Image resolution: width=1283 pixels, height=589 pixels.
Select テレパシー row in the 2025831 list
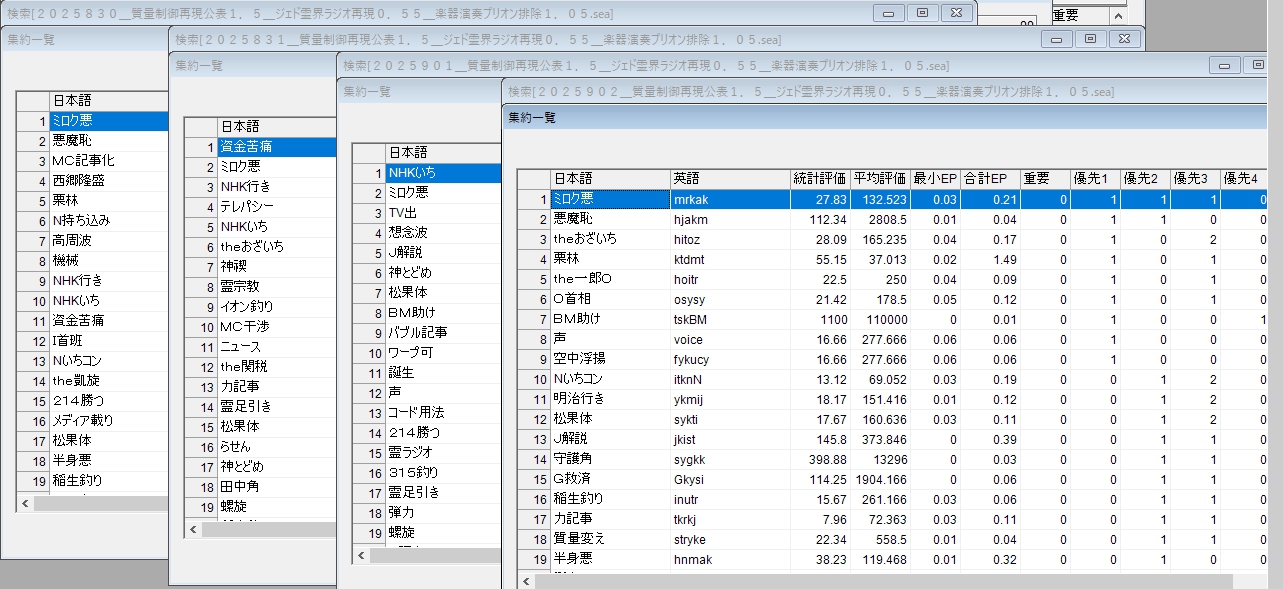point(252,207)
